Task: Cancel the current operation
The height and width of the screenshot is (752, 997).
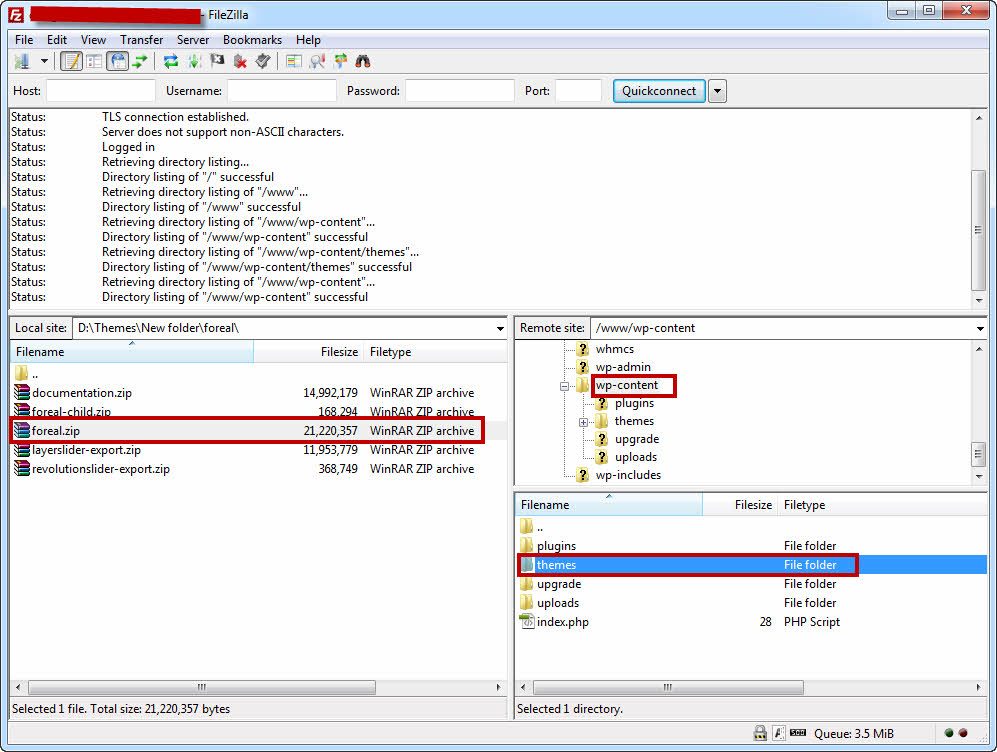Action: tap(217, 61)
